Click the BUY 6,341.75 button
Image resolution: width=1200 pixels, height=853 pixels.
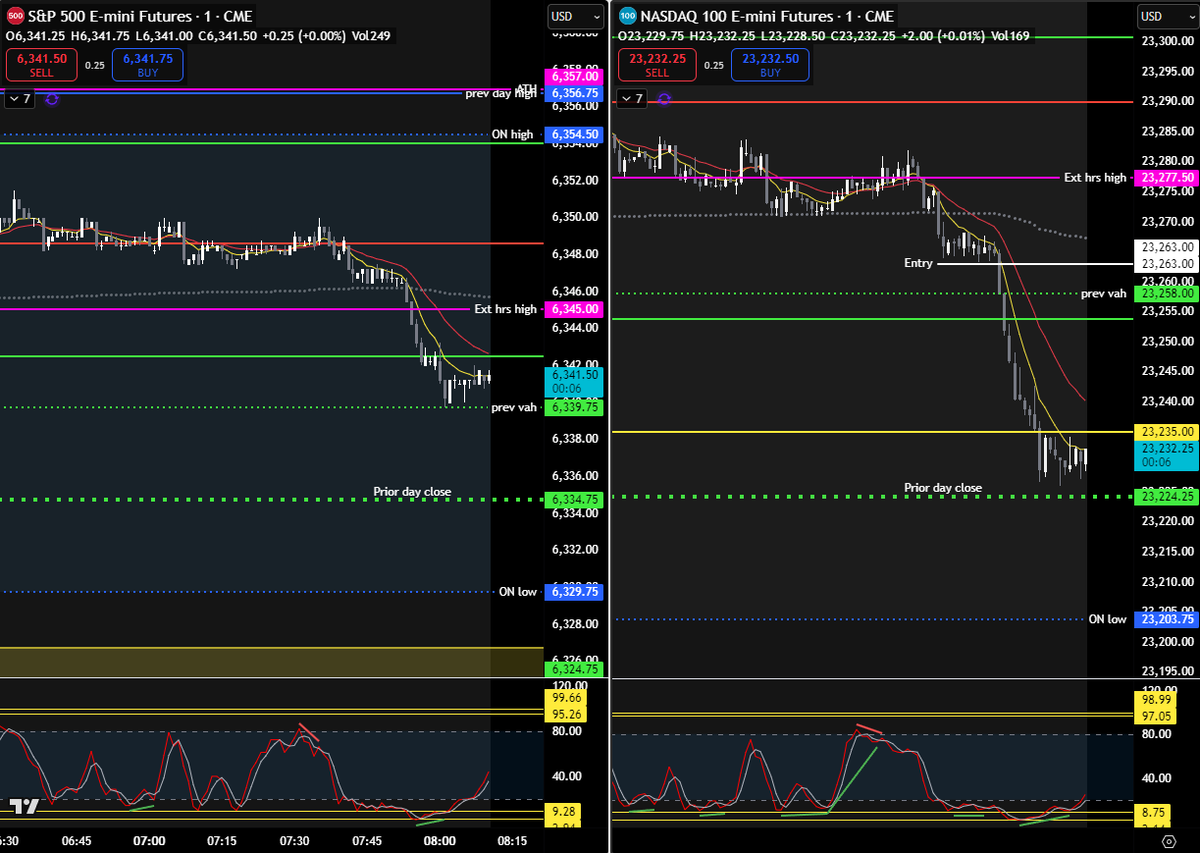(148, 65)
